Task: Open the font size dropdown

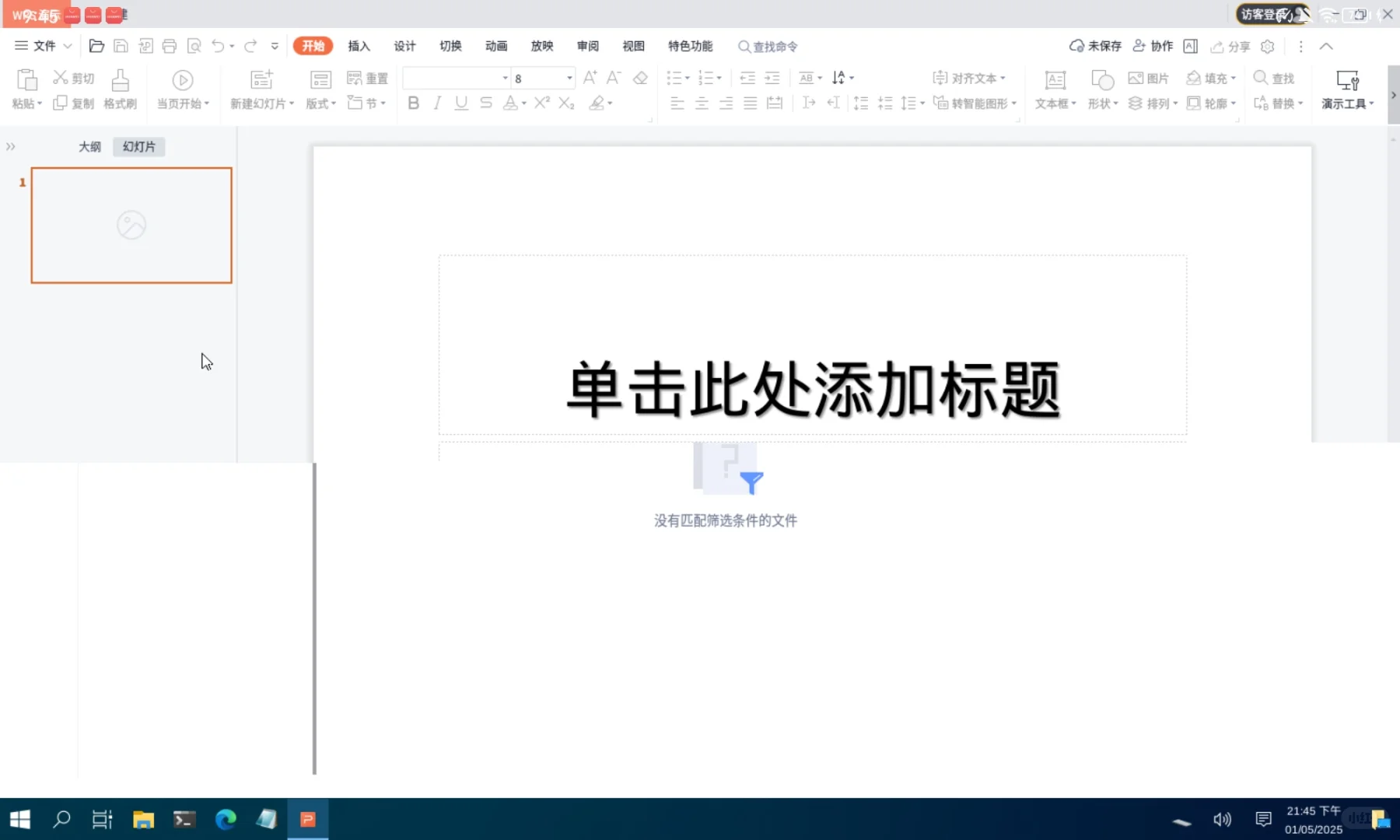Action: pyautogui.click(x=568, y=78)
